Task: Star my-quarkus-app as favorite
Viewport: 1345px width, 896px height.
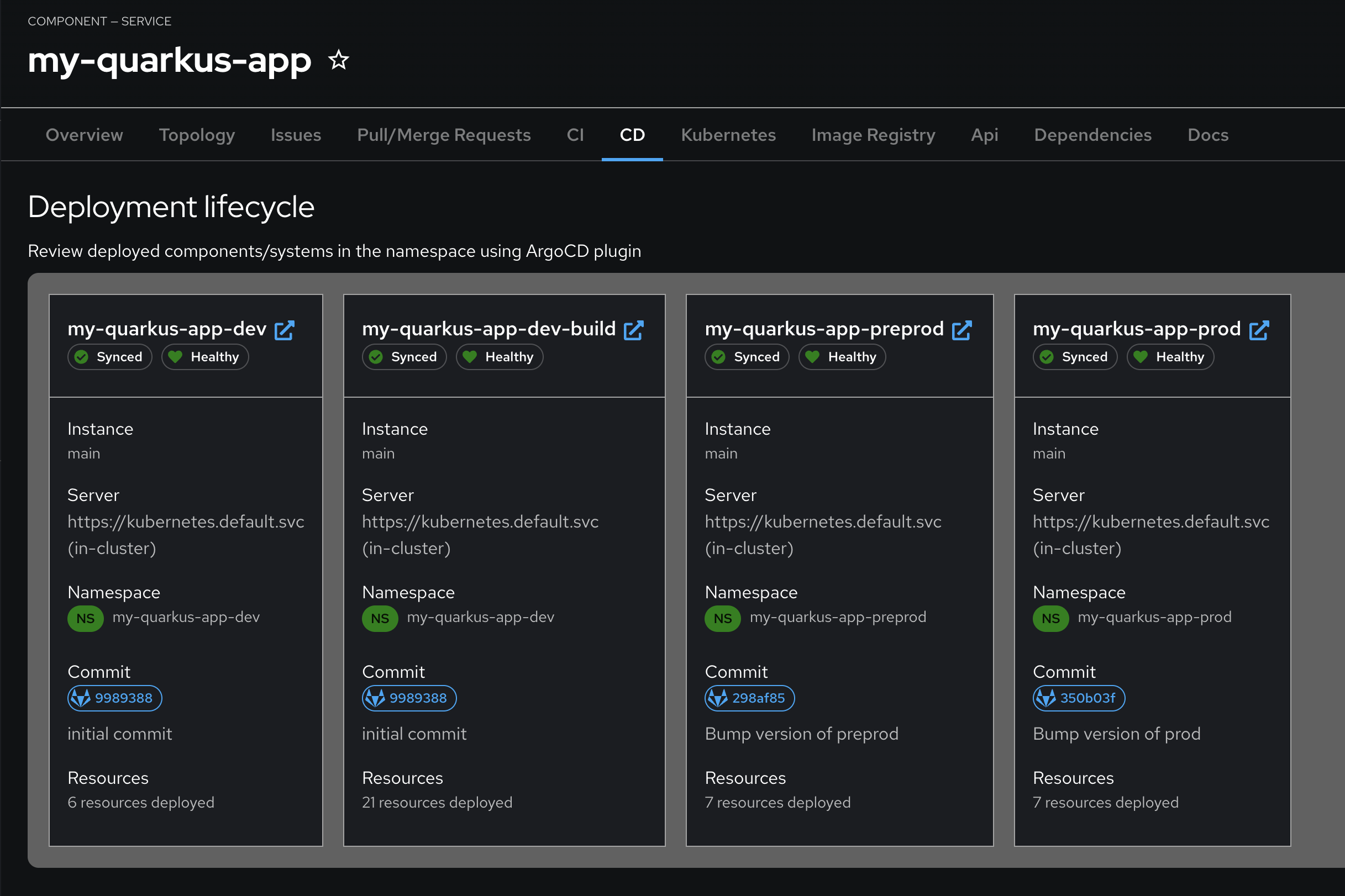Action: coord(338,60)
